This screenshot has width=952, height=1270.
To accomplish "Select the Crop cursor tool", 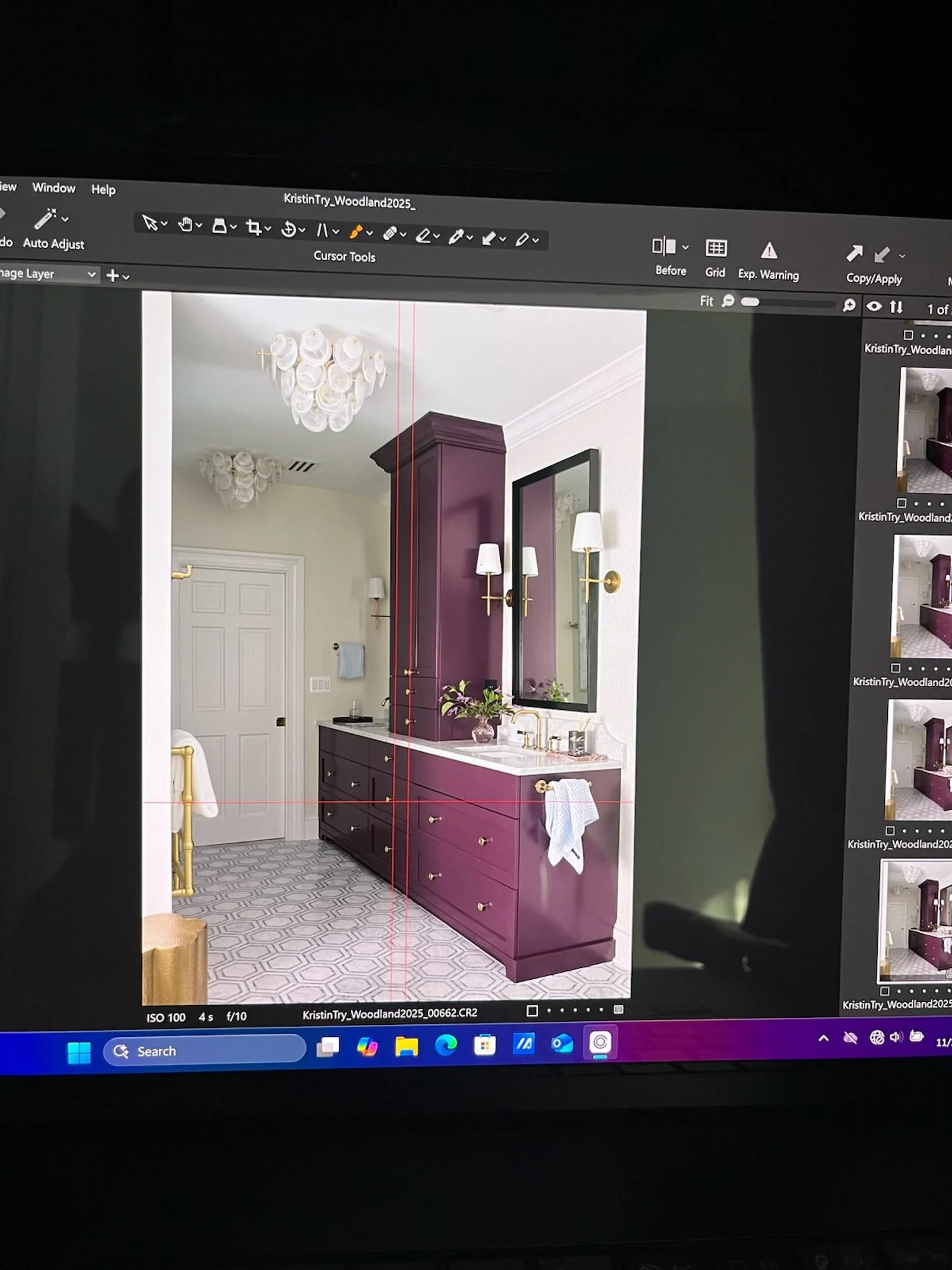I will [254, 227].
